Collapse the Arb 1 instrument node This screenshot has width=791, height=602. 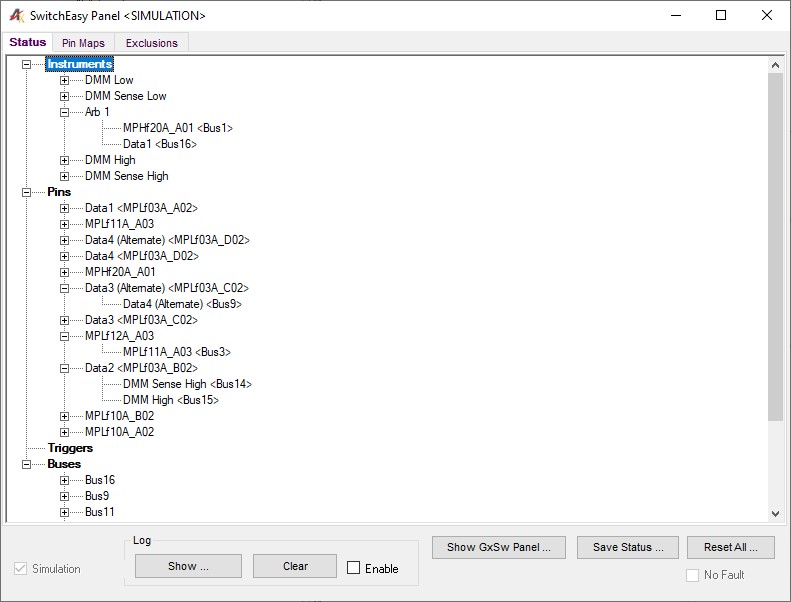tap(65, 112)
